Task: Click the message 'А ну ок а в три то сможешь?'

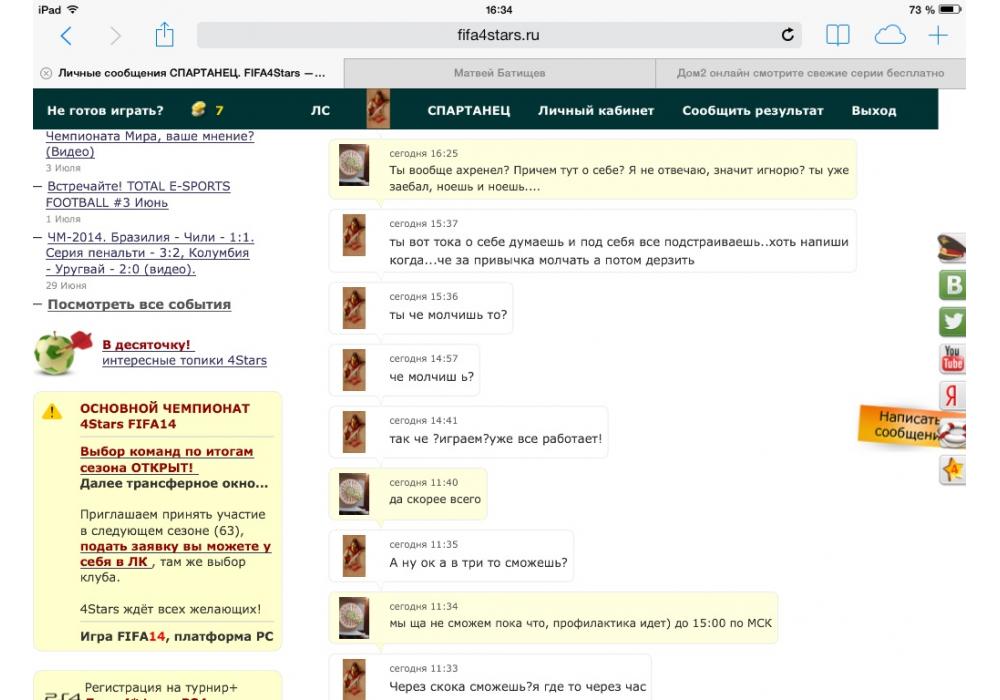Action: 478,563
